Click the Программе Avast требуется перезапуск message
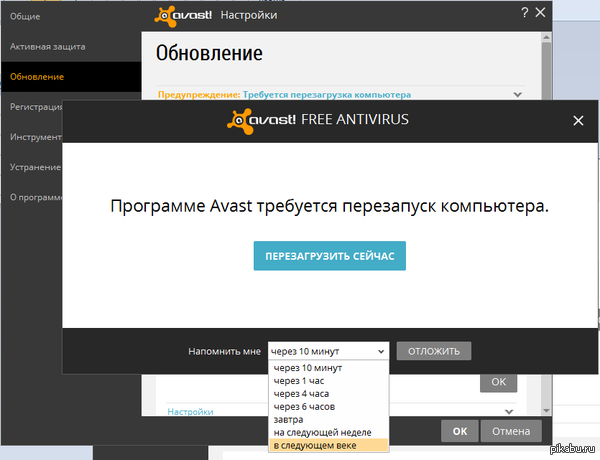The width and height of the screenshot is (600, 460). pyautogui.click(x=329, y=206)
